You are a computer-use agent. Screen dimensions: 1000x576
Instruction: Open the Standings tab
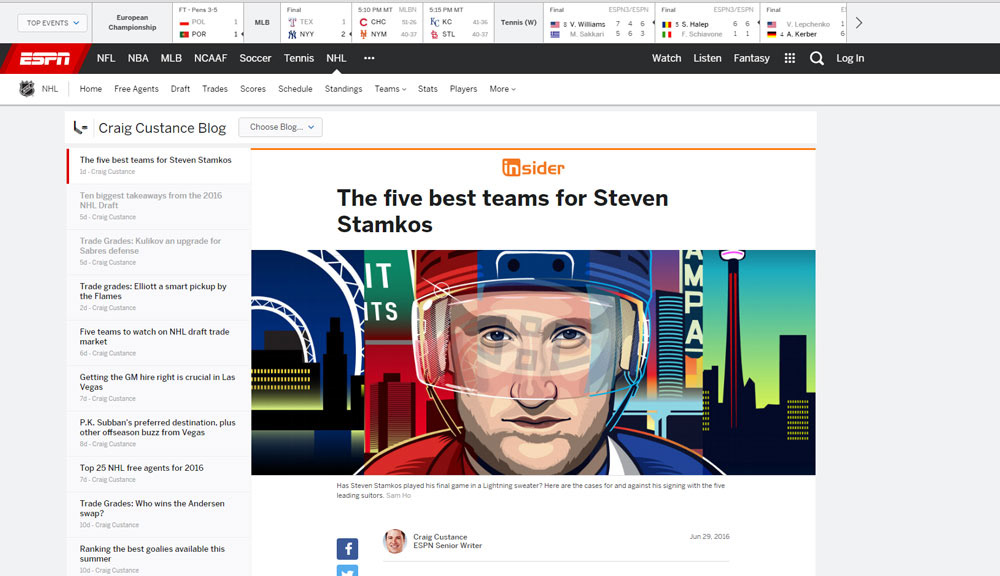point(343,89)
